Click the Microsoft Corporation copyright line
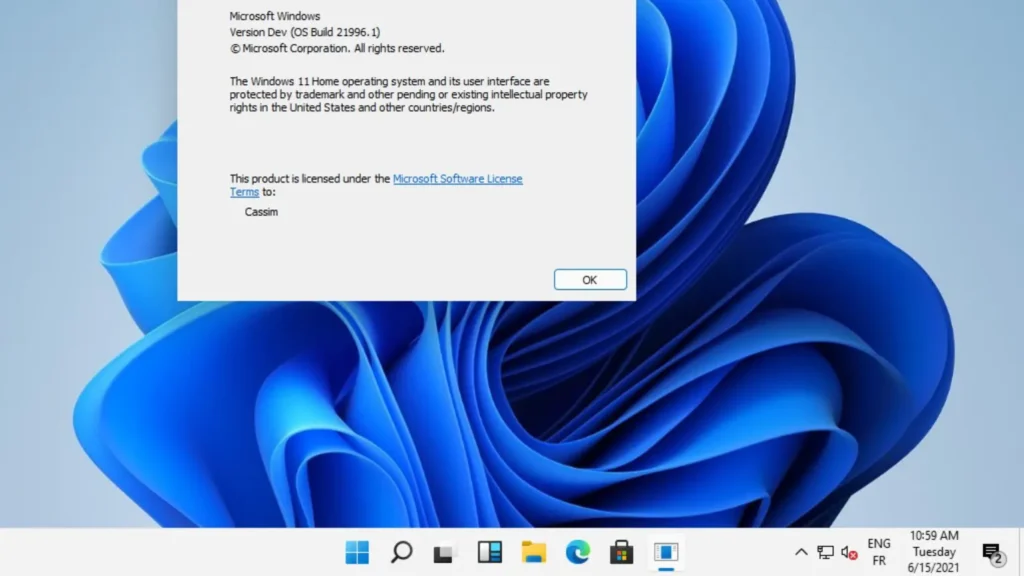 [337, 48]
